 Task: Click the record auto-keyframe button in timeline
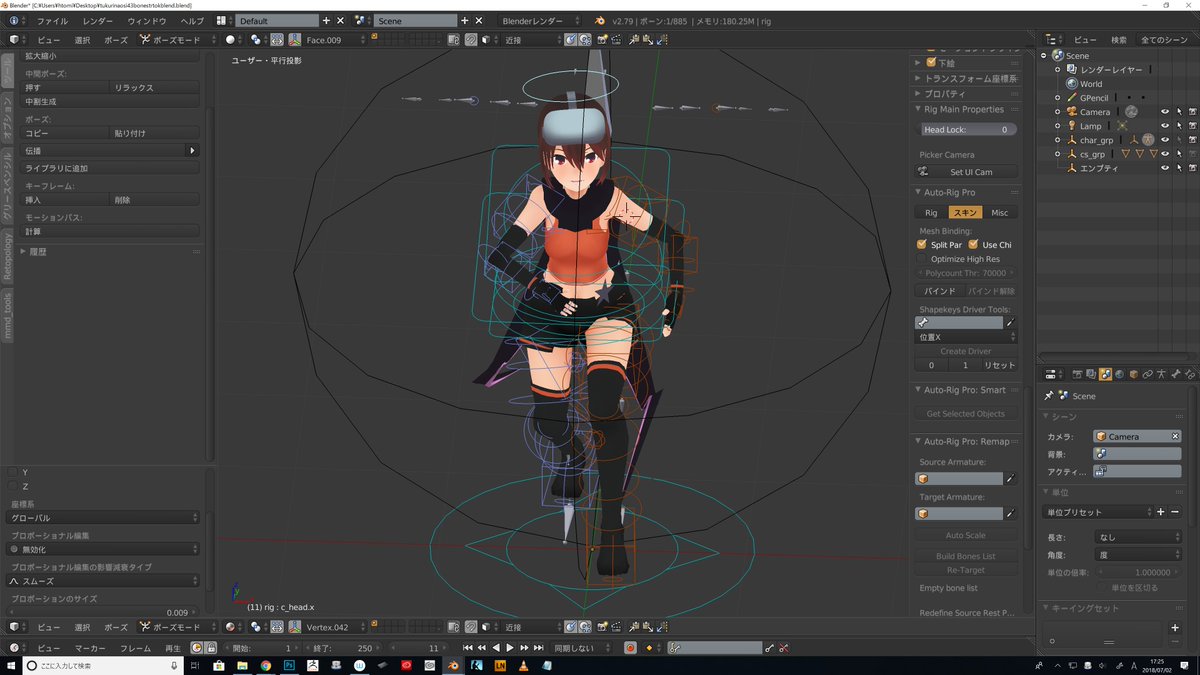pos(630,647)
